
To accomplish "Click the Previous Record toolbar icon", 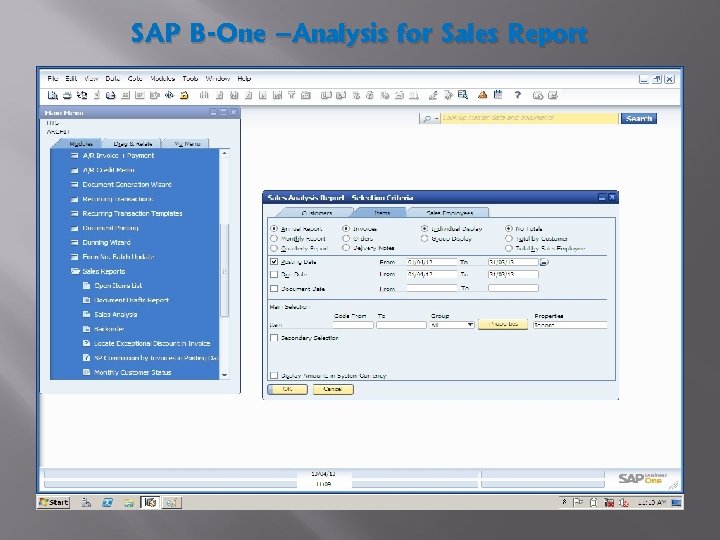I will [248, 95].
